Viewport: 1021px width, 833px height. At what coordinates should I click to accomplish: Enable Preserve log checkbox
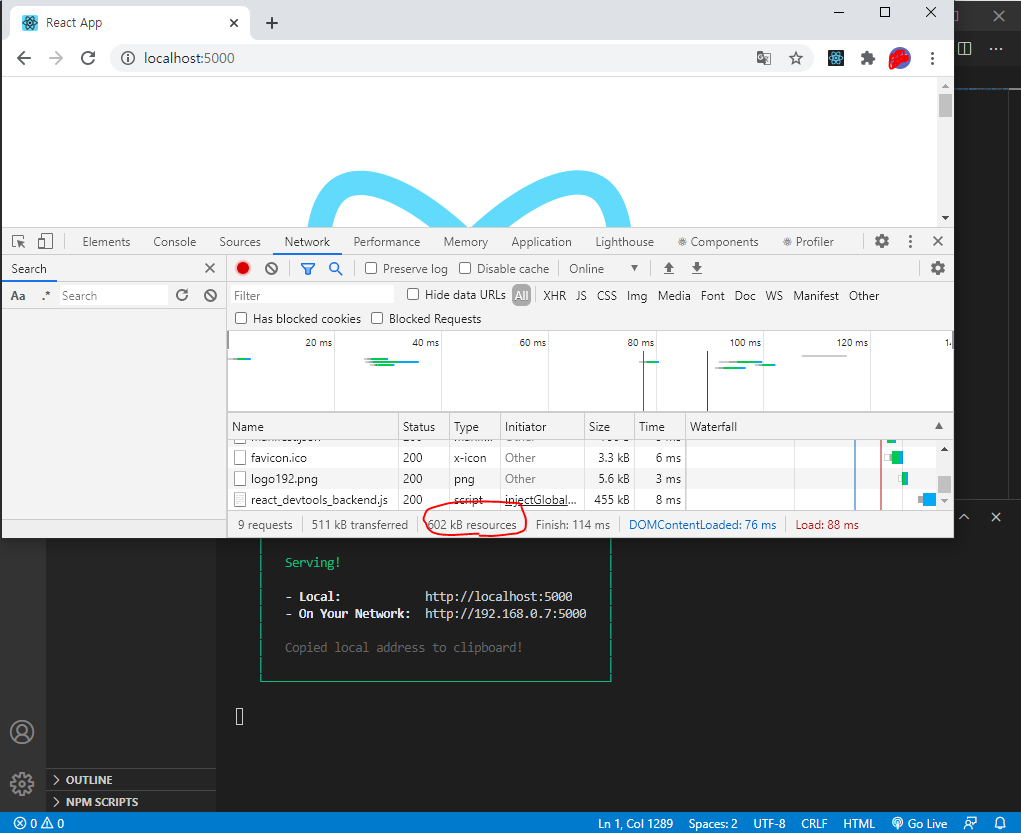(x=371, y=268)
